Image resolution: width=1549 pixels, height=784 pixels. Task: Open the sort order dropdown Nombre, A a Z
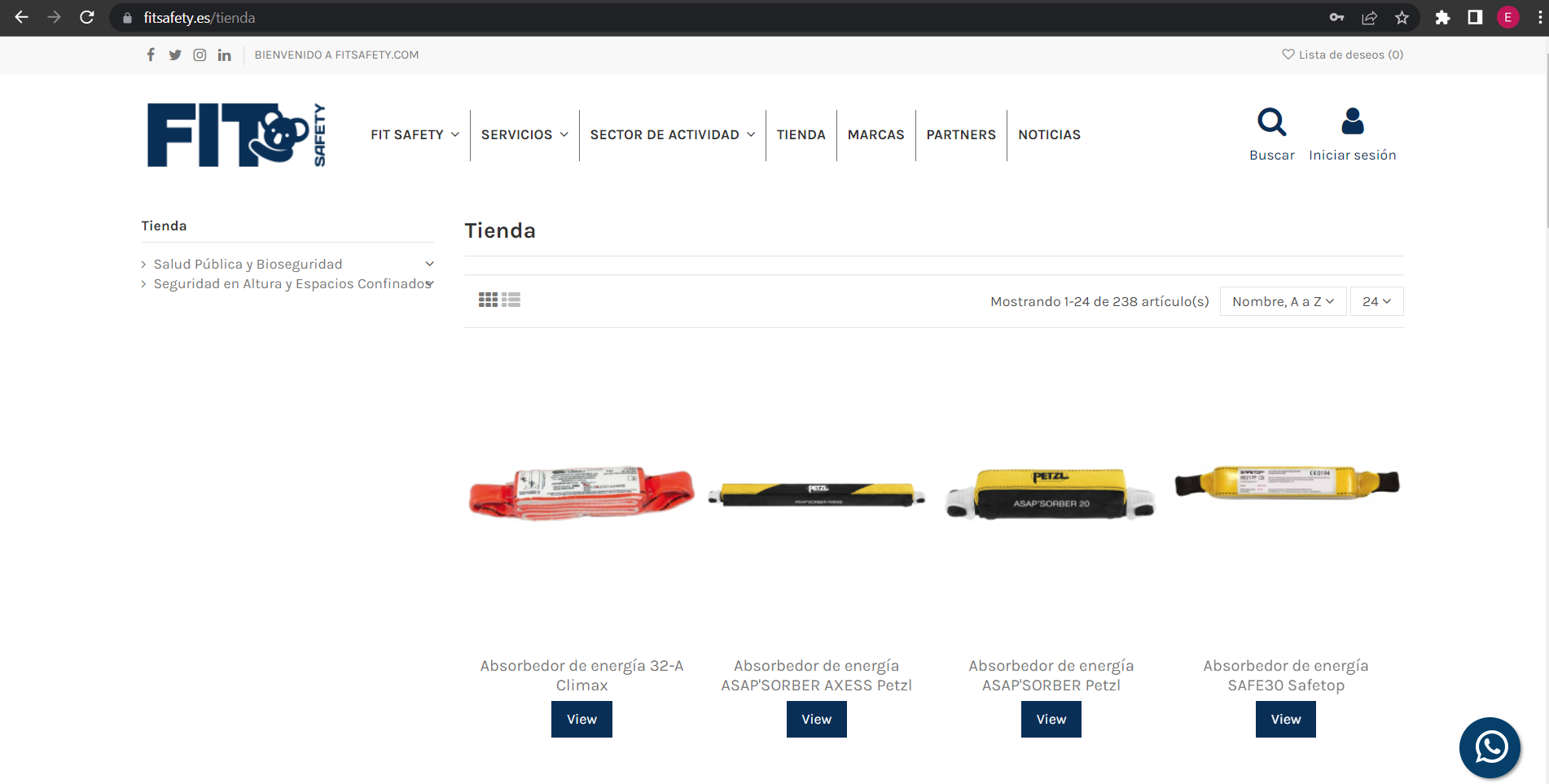pos(1283,301)
